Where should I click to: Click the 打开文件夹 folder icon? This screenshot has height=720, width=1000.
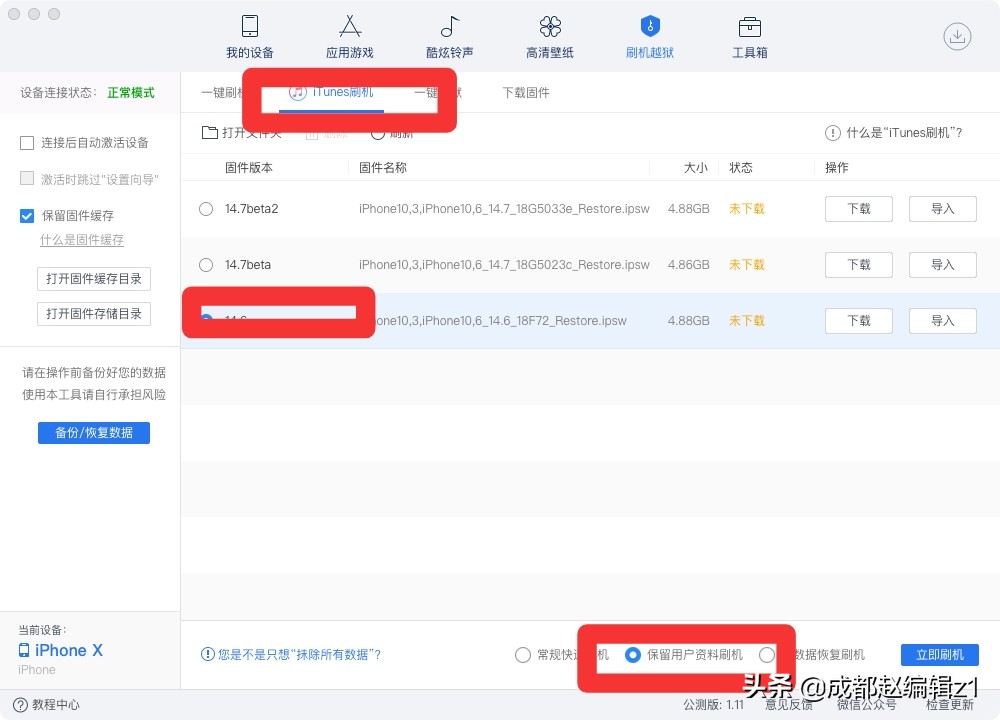(210, 131)
